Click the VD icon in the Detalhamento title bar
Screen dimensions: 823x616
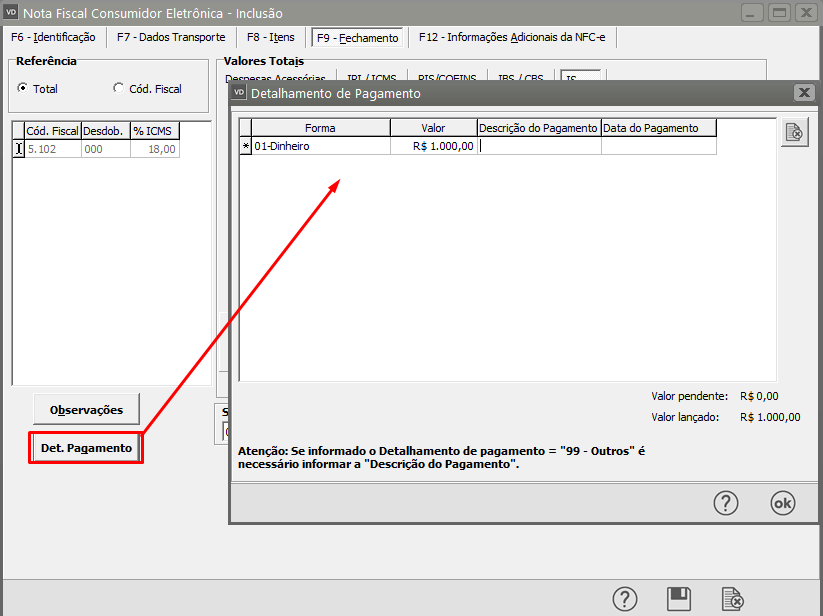tap(239, 93)
